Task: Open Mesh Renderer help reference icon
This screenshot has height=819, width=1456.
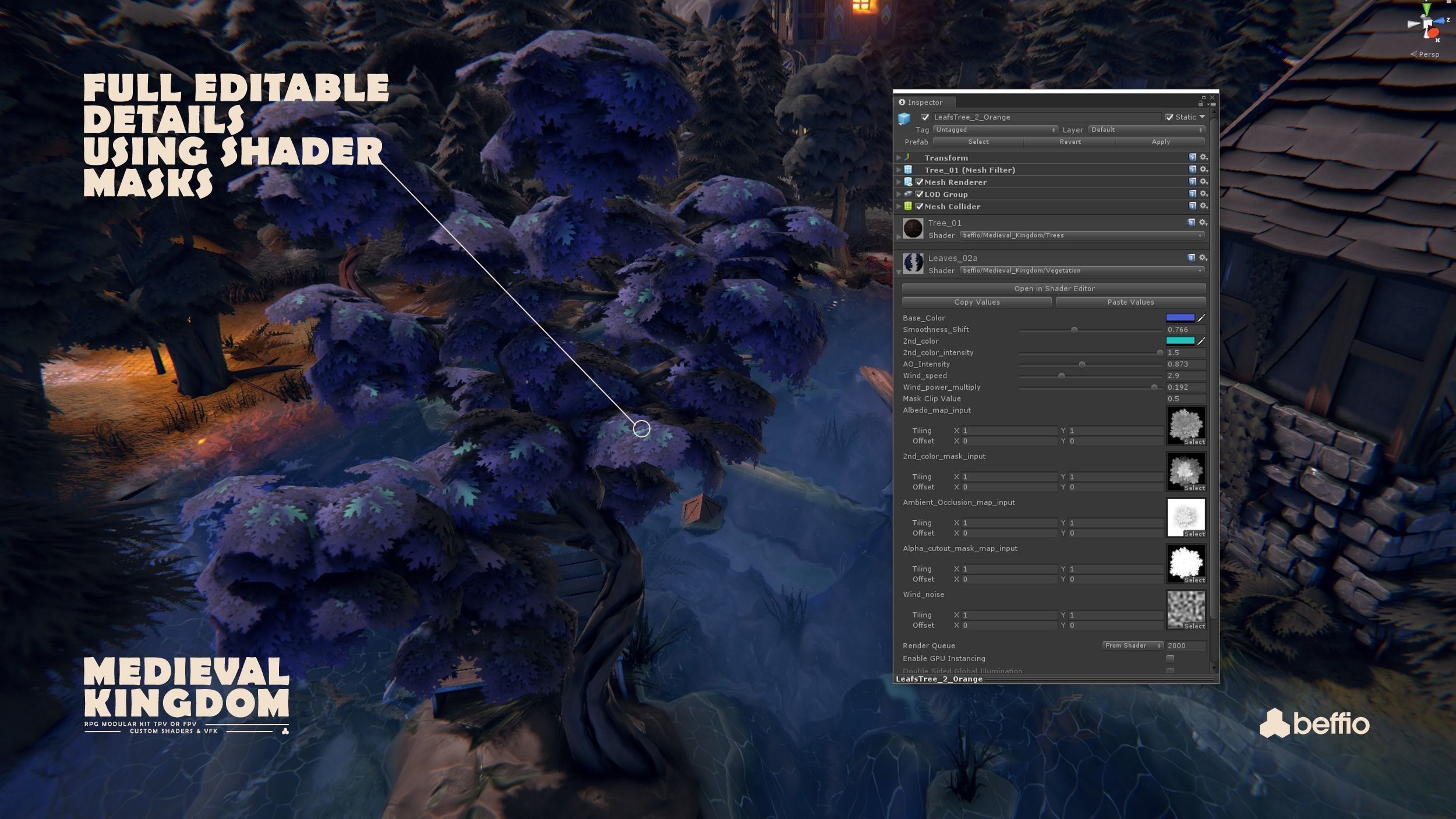Action: coord(1192,182)
